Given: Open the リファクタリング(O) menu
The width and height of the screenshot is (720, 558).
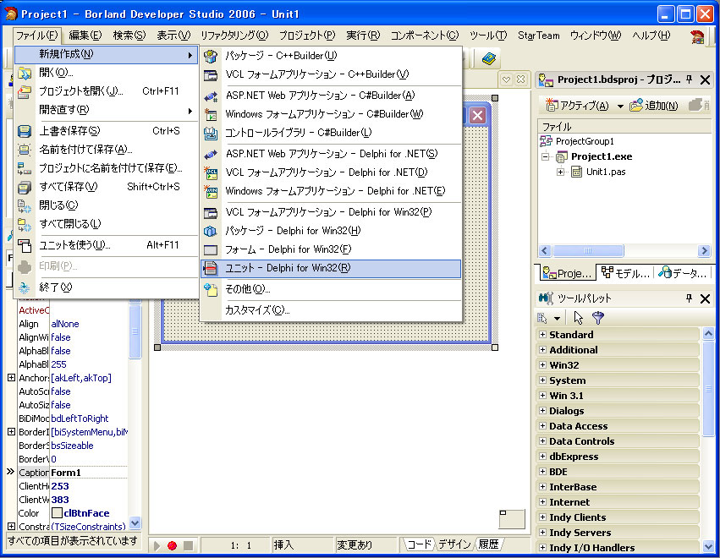Looking at the screenshot, I should pyautogui.click(x=234, y=35).
